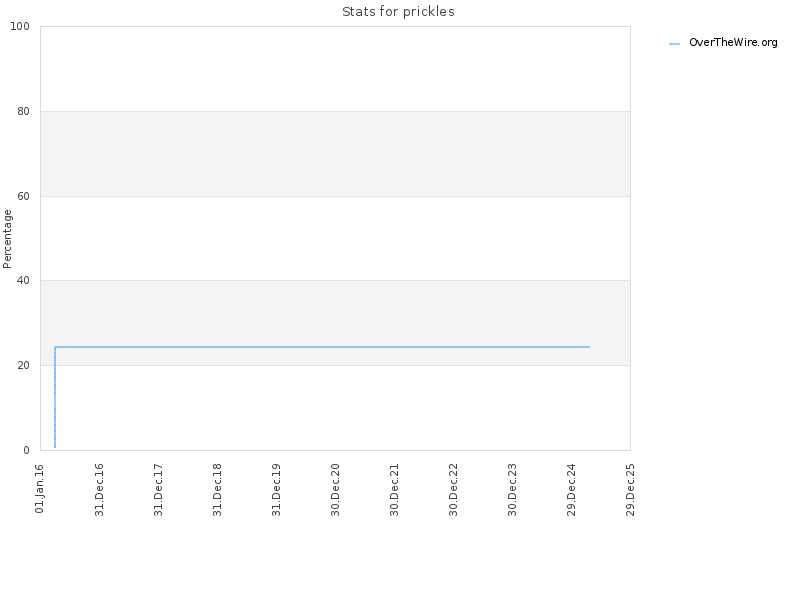The width and height of the screenshot is (800, 600).
Task: Click the 31.Dec.19 x-axis label
Action: coord(277,489)
